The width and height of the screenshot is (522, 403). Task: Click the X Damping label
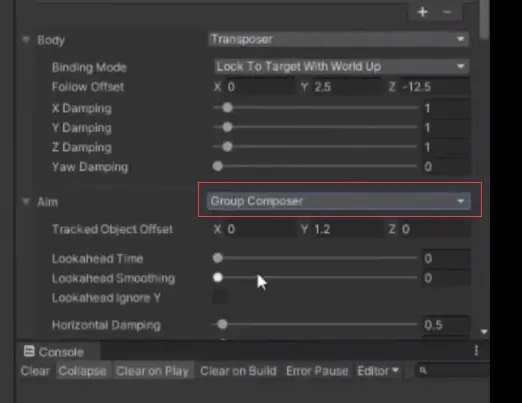(x=82, y=108)
